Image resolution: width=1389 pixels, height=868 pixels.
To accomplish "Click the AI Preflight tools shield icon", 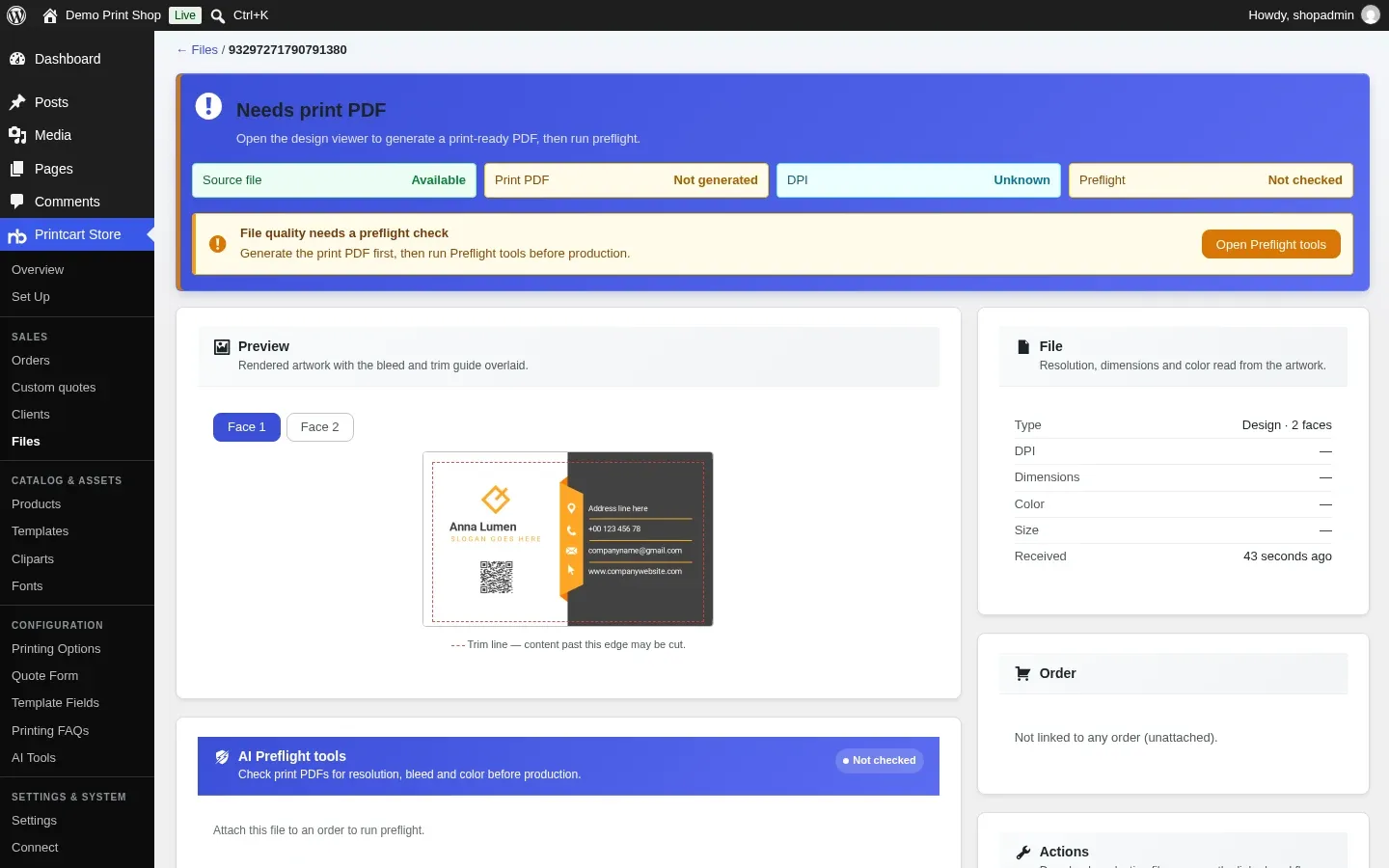I will tap(222, 757).
